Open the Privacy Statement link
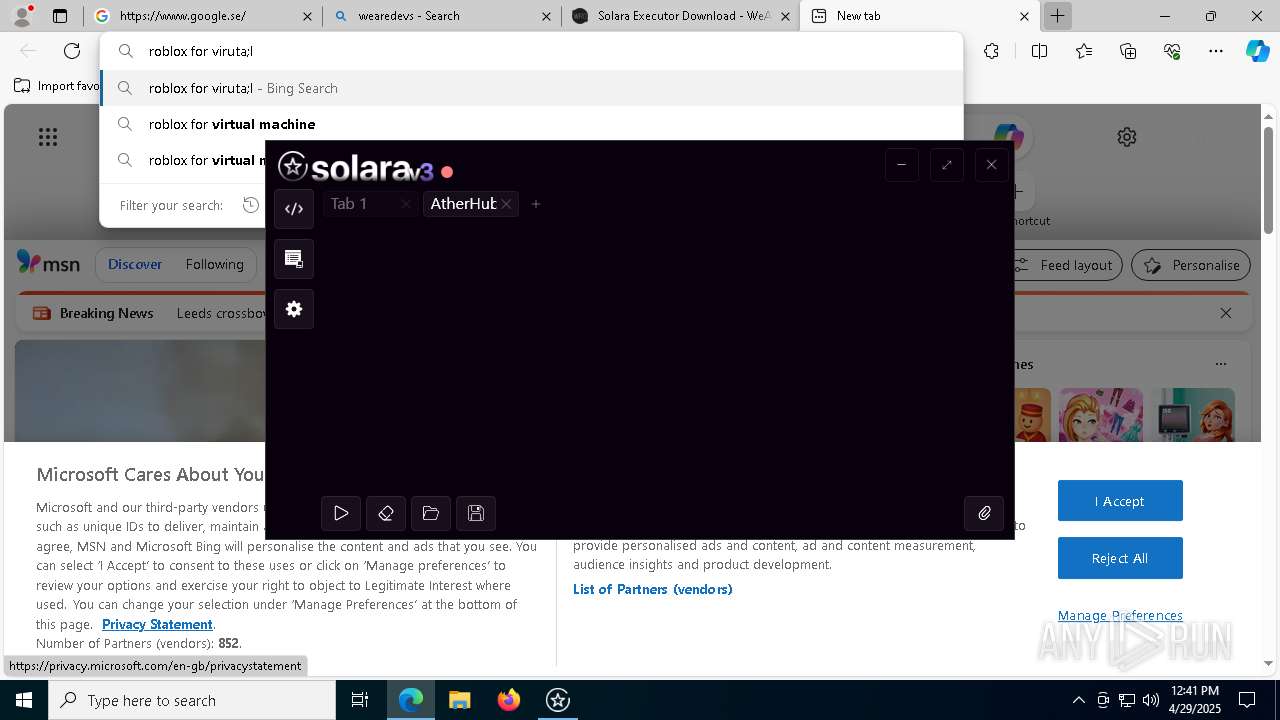The width and height of the screenshot is (1280, 720). [x=157, y=624]
